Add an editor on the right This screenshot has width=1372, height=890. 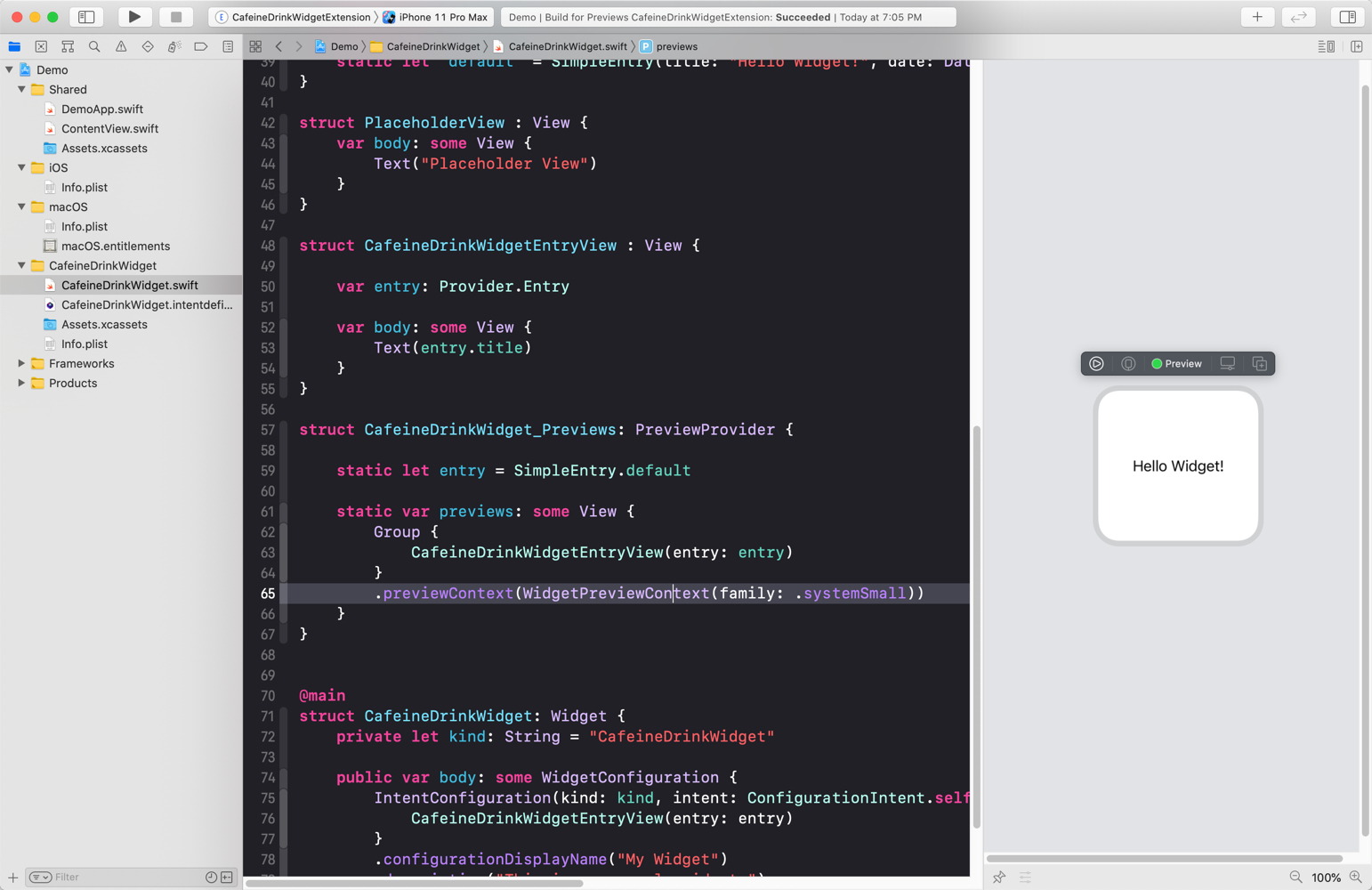[x=1357, y=46]
